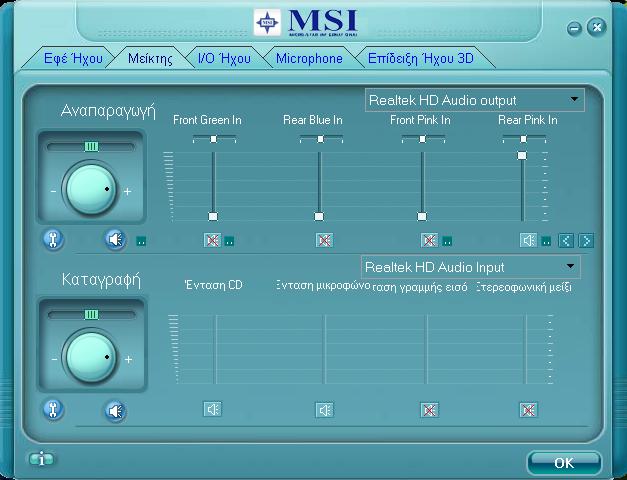Screen dimensions: 627x480
Task: Show next playback channels with right arrow
Action: [586, 241]
